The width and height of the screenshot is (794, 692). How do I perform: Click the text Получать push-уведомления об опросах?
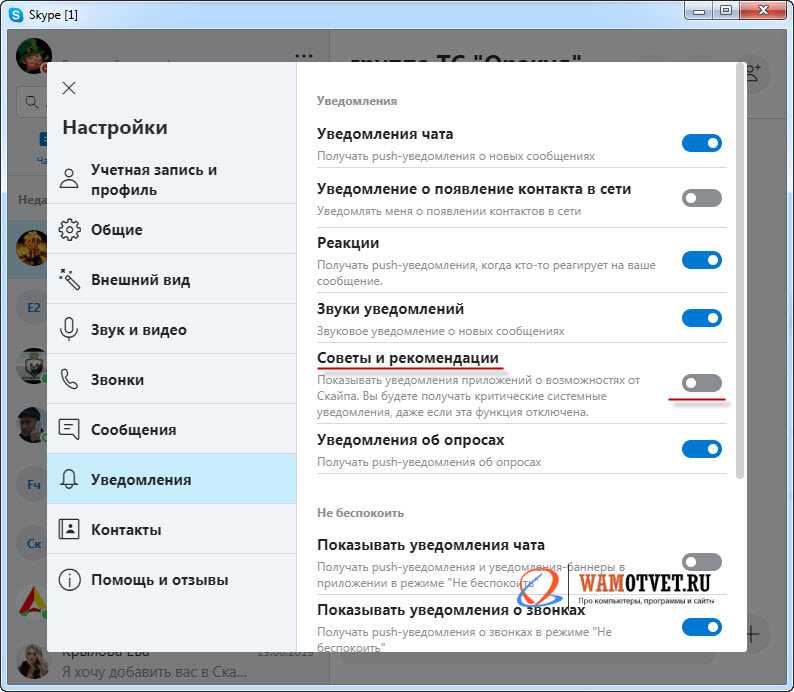click(x=429, y=462)
